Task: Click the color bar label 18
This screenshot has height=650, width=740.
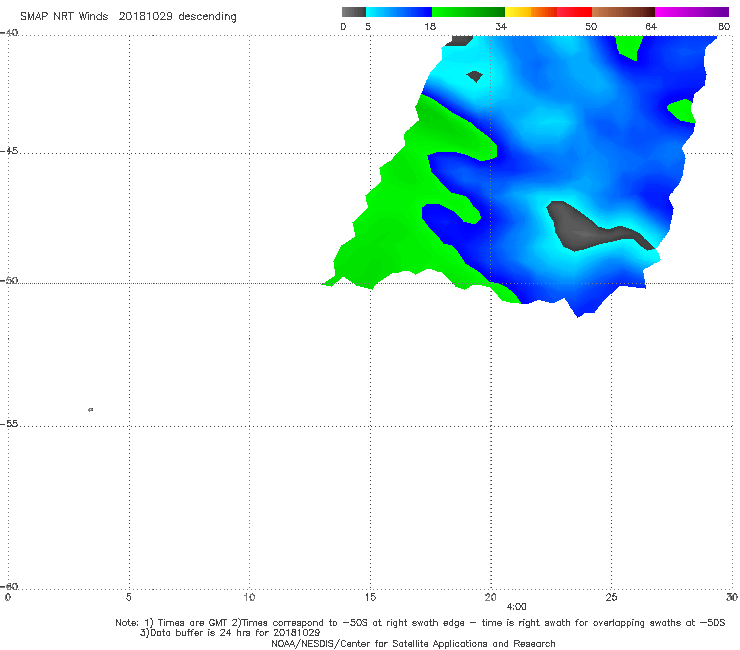Action: 430,27
